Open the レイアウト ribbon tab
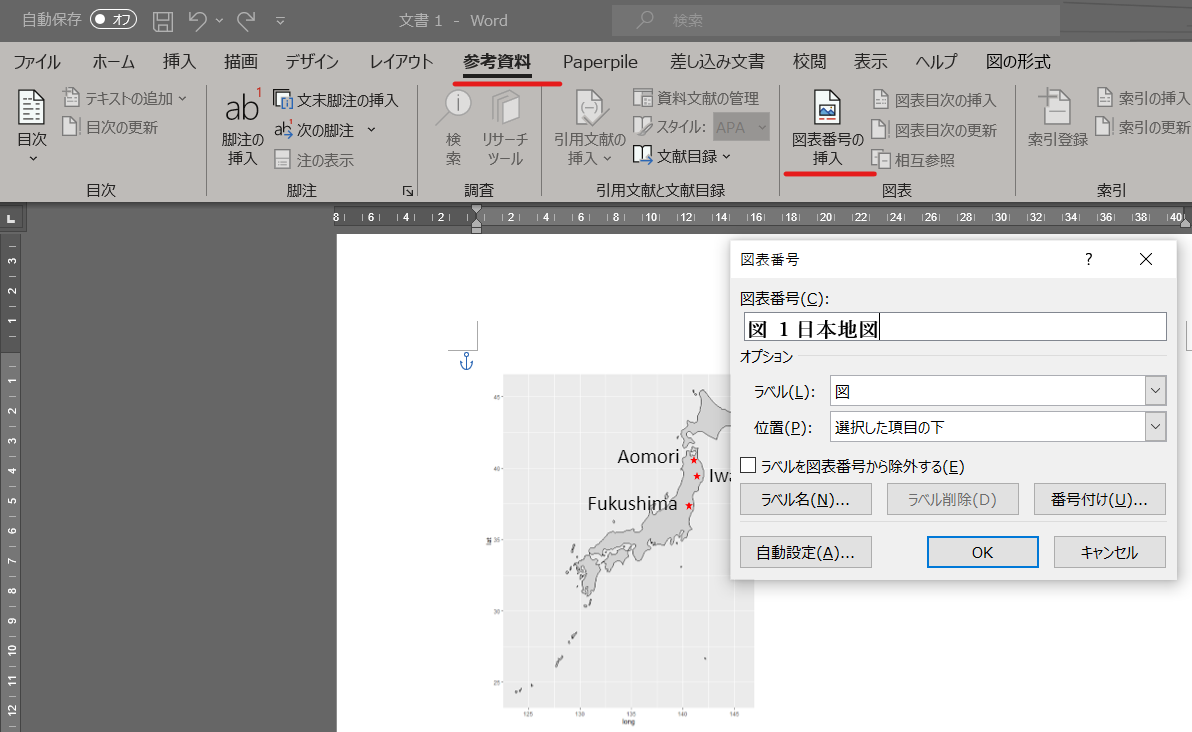This screenshot has width=1192, height=732. pyautogui.click(x=401, y=62)
